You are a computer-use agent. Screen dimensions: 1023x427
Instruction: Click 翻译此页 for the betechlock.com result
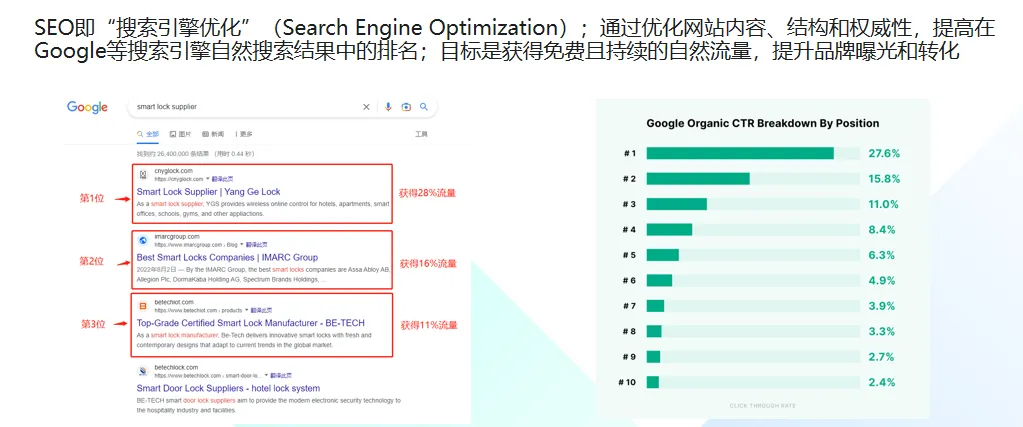pyautogui.click(x=281, y=376)
